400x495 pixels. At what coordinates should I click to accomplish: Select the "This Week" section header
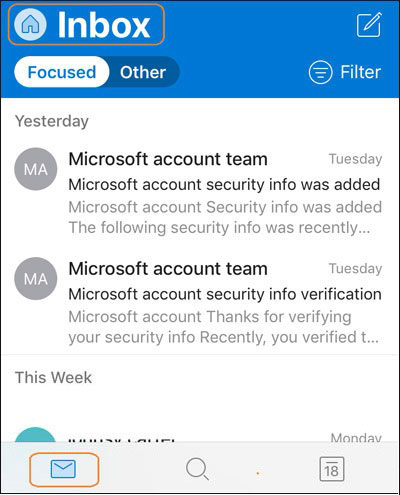point(53,378)
